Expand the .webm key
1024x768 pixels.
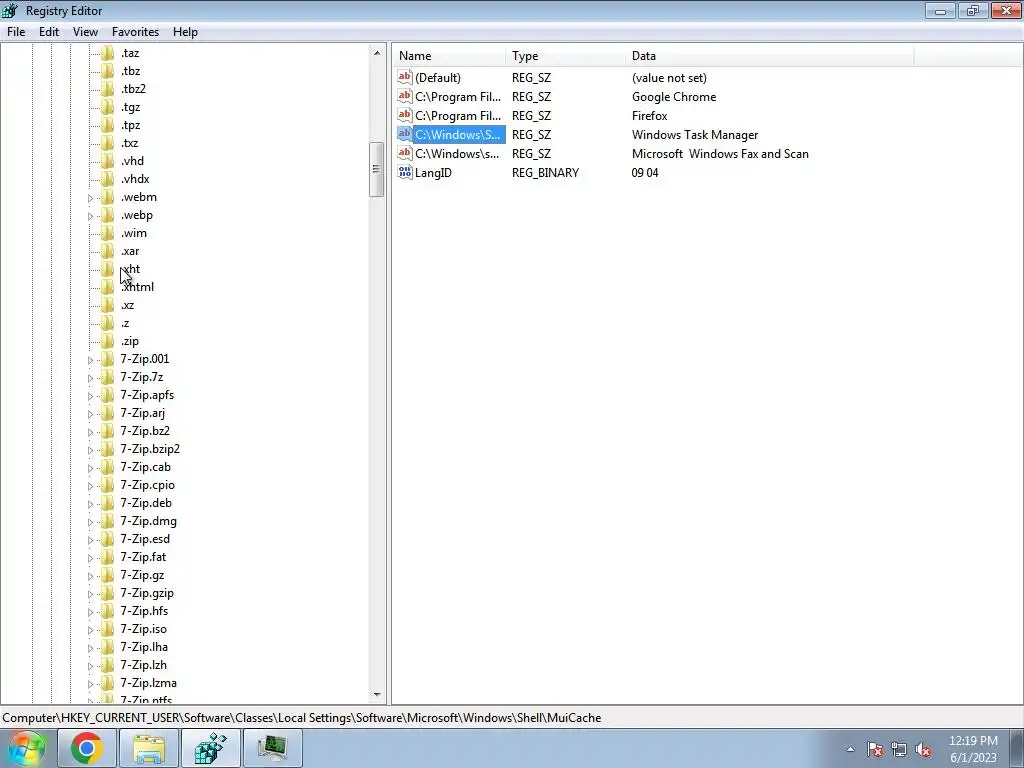tap(91, 198)
